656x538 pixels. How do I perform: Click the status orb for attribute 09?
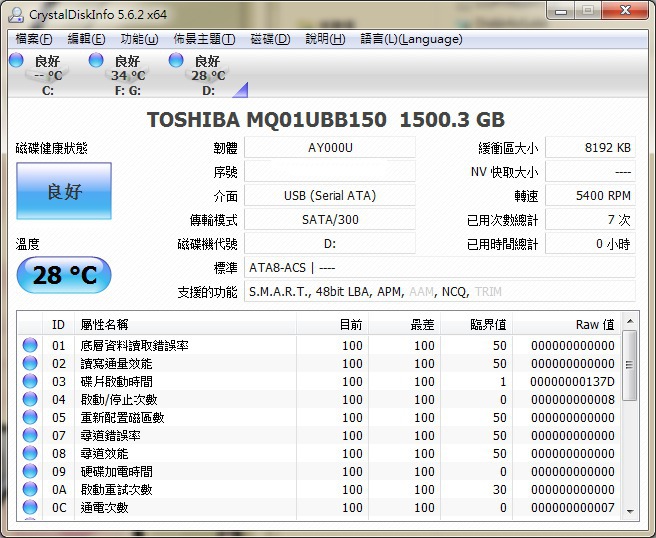click(30, 471)
